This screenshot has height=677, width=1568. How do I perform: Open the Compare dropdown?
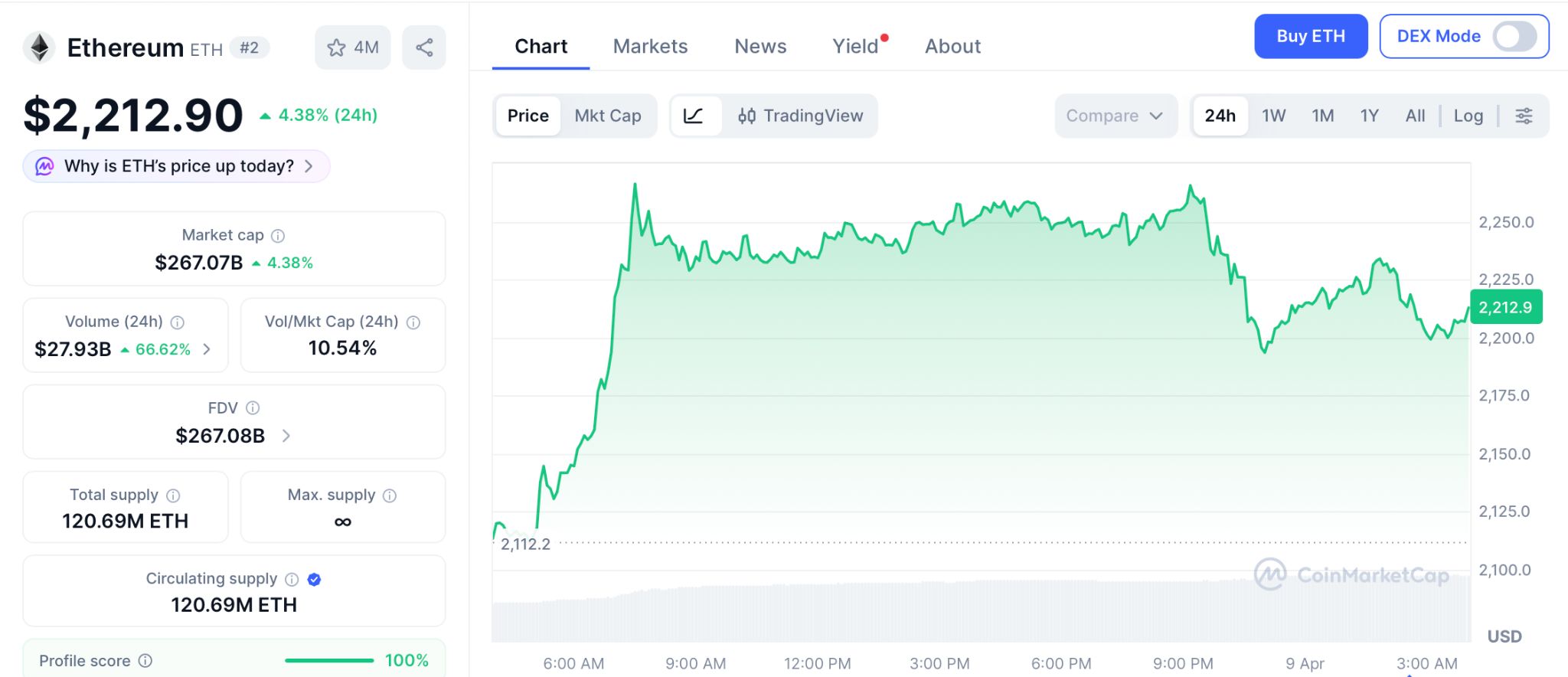[x=1114, y=116]
